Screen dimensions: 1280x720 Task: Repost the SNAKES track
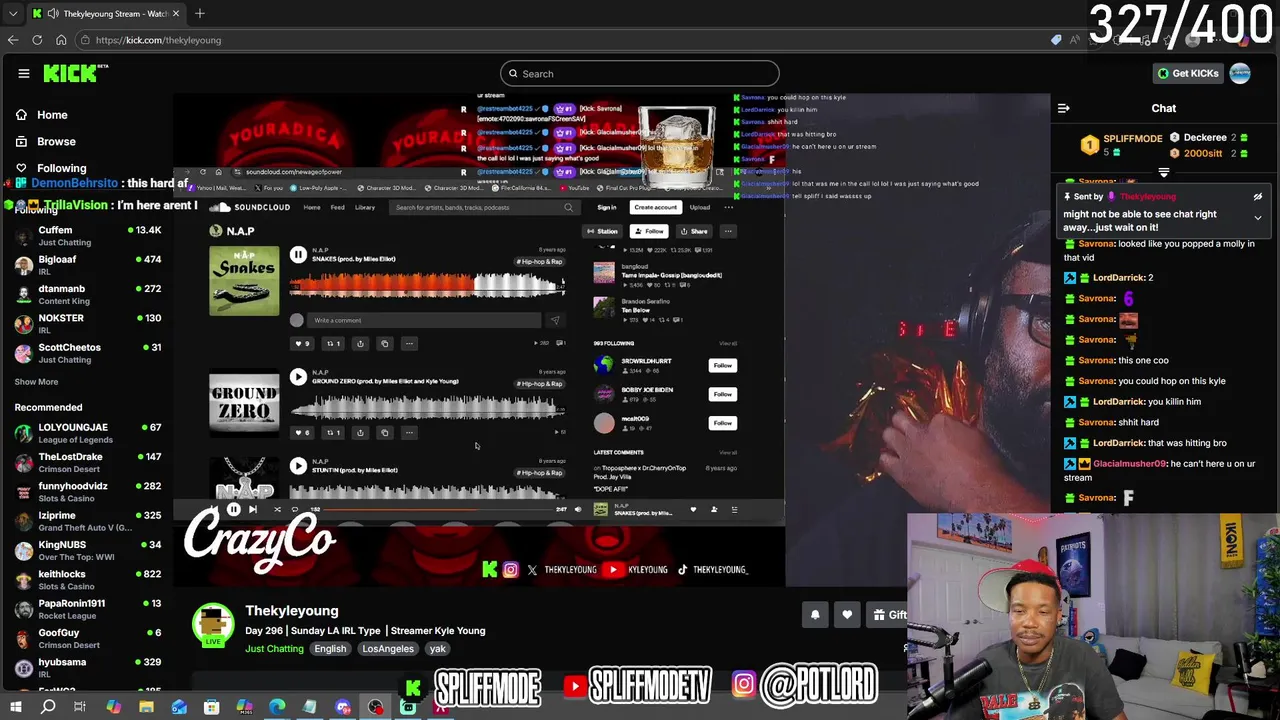334,343
